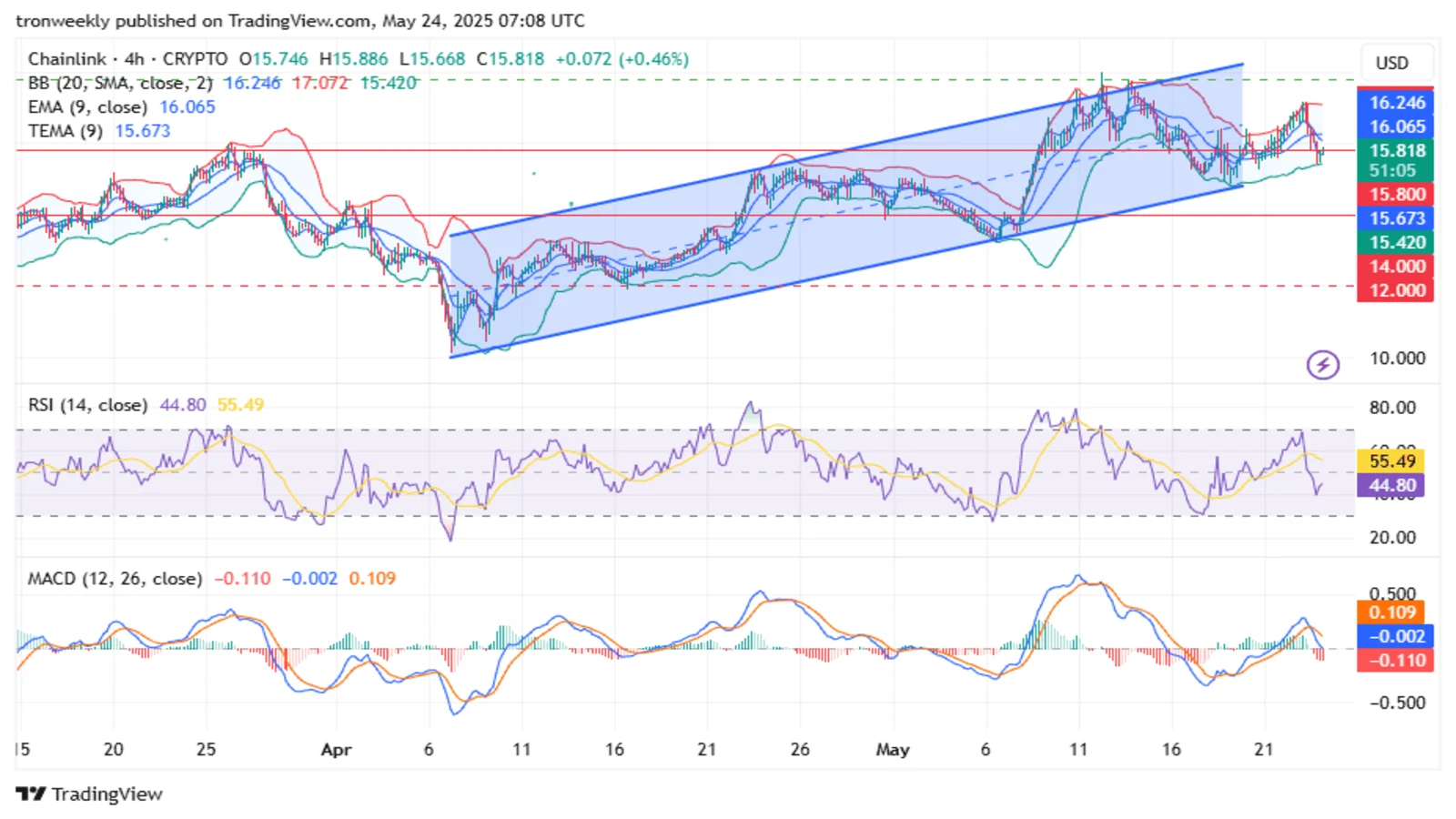1456x819 pixels.
Task: Click the close price C15.818
Action: click(x=511, y=59)
